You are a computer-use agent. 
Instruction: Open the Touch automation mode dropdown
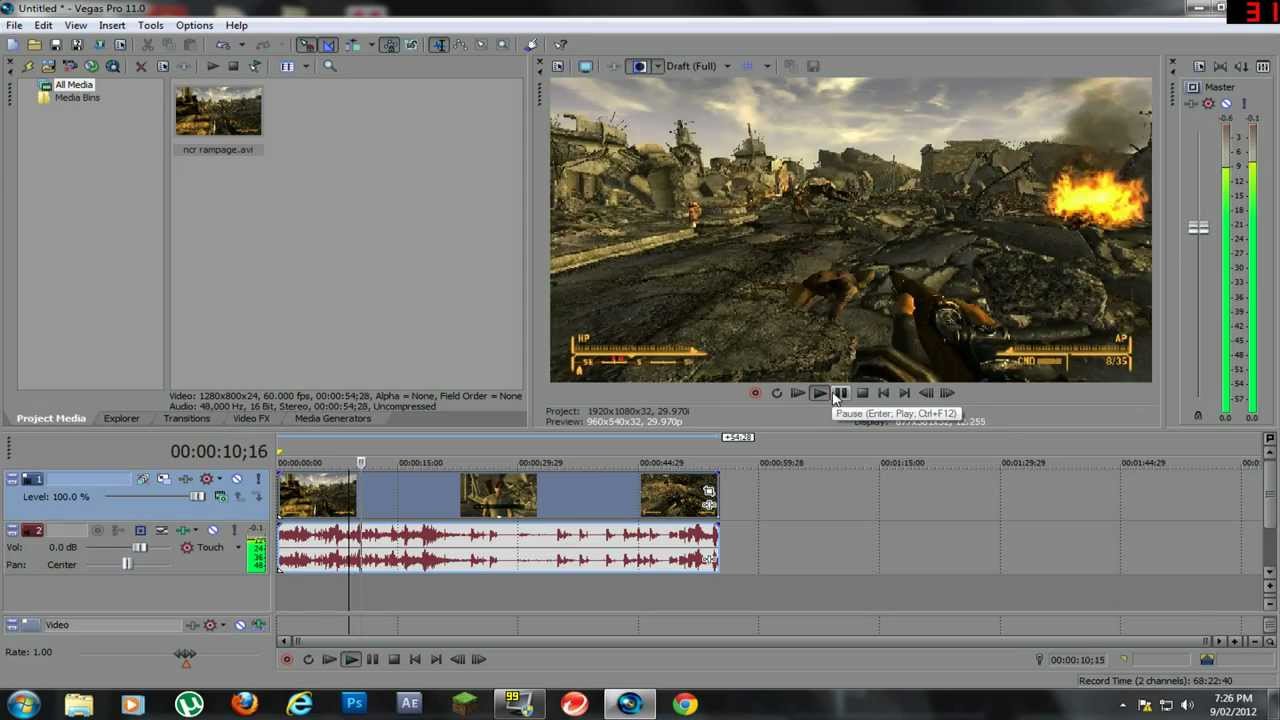click(x=238, y=548)
